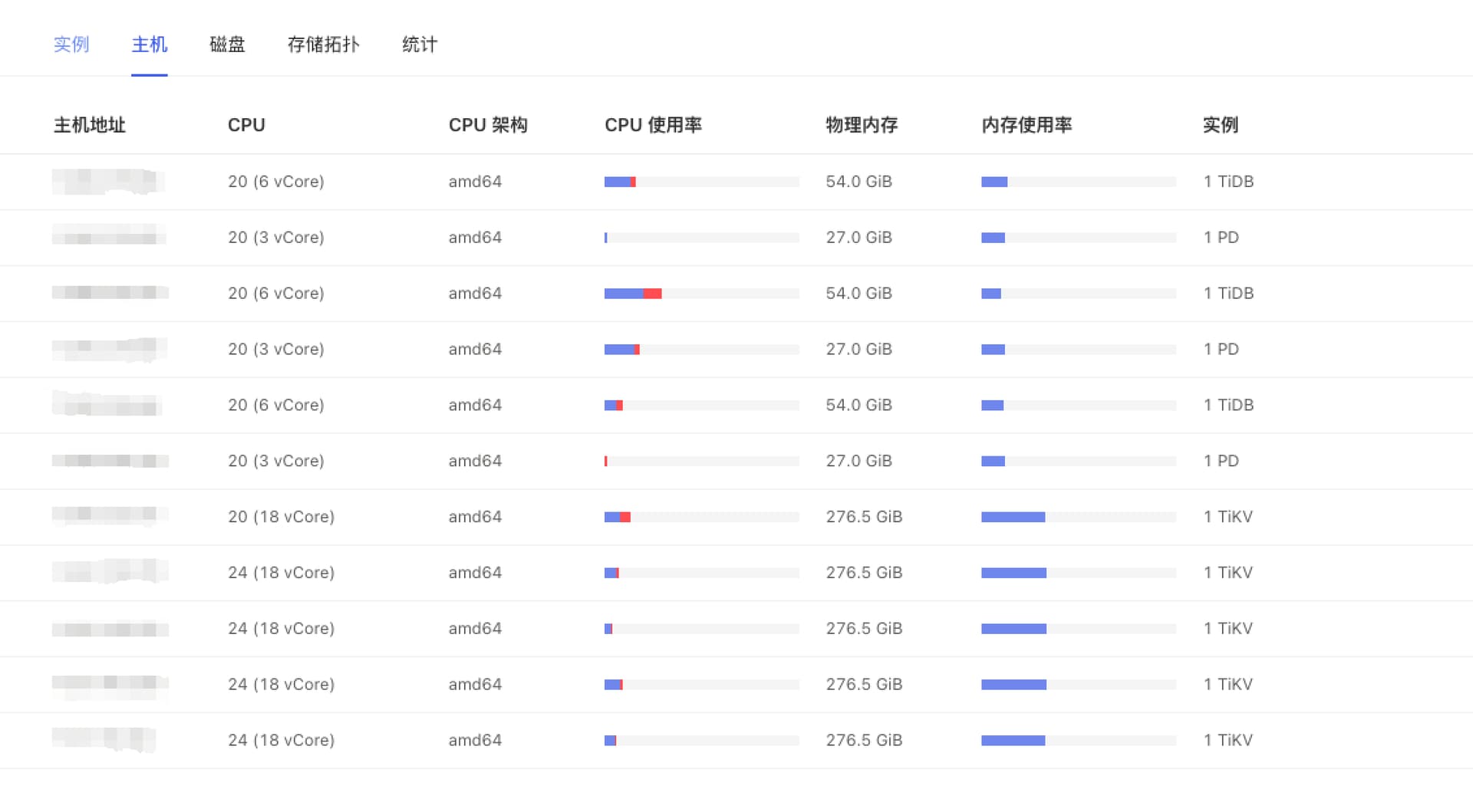This screenshot has width=1473, height=812.
Task: Open the 磁盘 tab
Action: coord(227,44)
